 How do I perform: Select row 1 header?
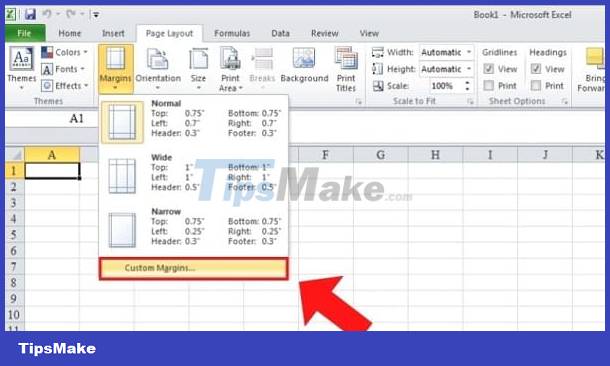(x=14, y=171)
